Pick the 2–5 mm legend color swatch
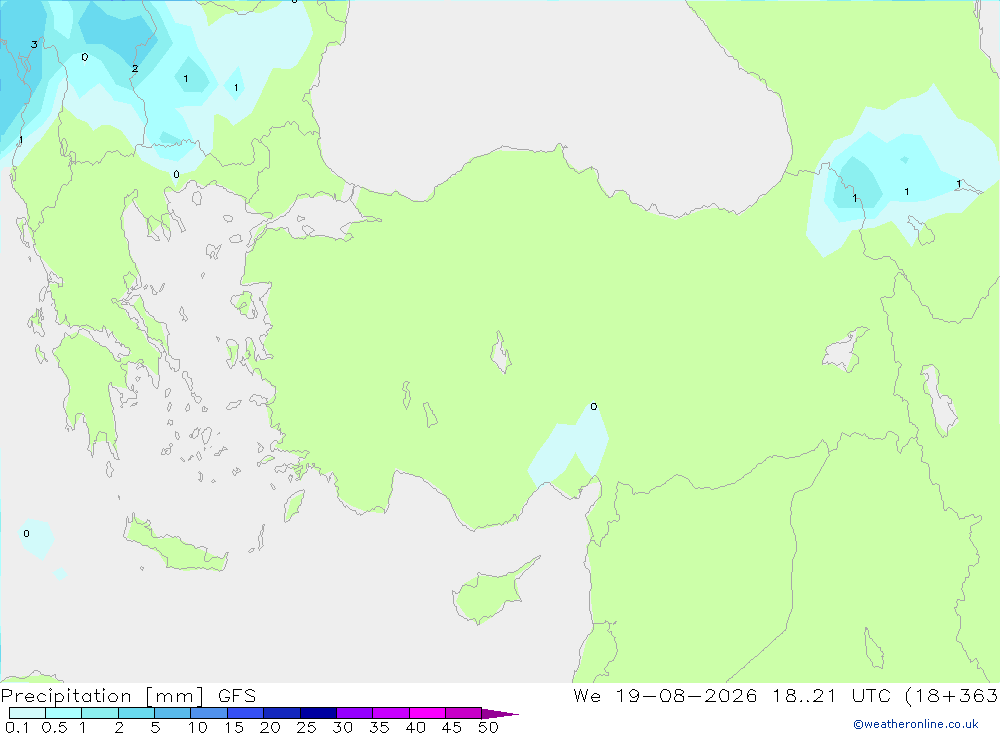 (x=136, y=713)
